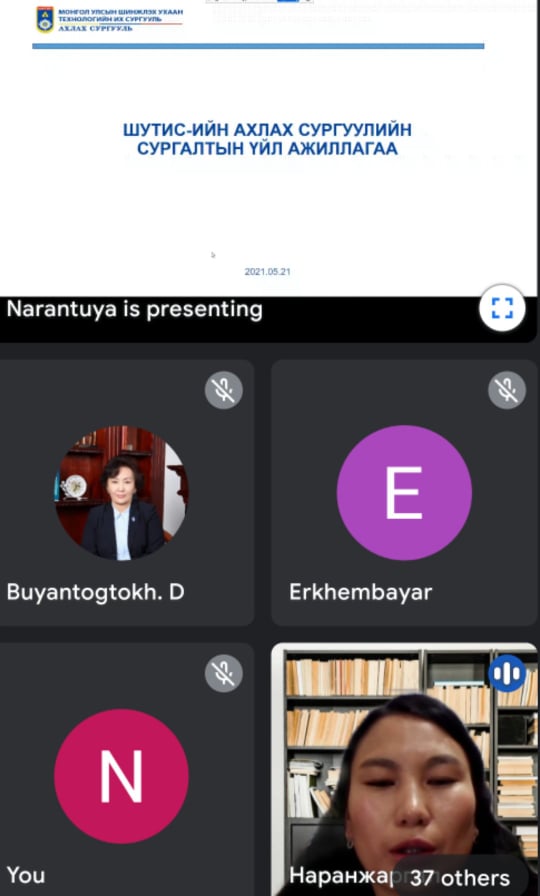Tap the Наранжар name label on video
Image resolution: width=540 pixels, height=896 pixels.
(341, 875)
